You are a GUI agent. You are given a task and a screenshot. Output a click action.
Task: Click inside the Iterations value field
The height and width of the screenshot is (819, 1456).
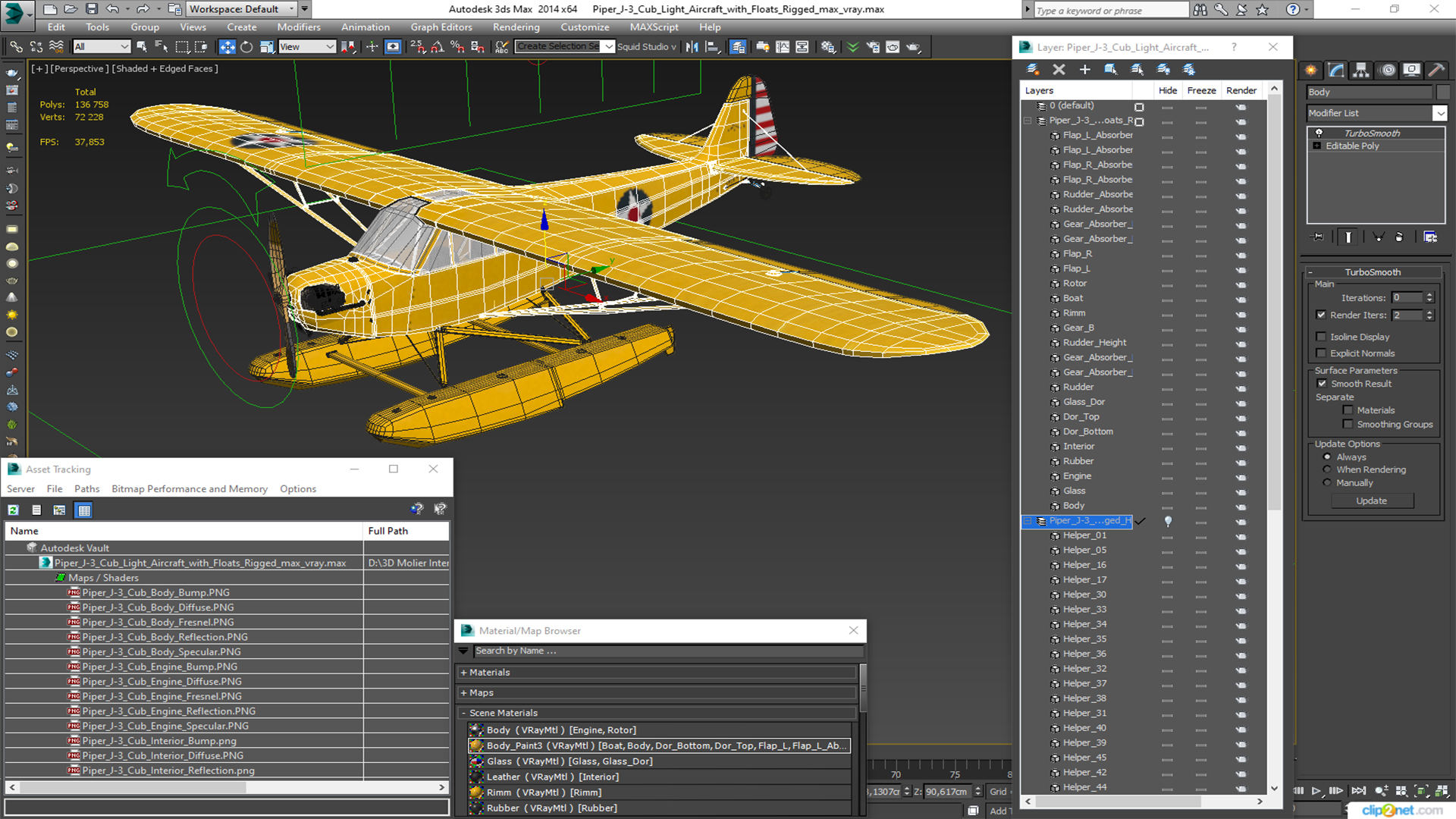click(x=1407, y=298)
